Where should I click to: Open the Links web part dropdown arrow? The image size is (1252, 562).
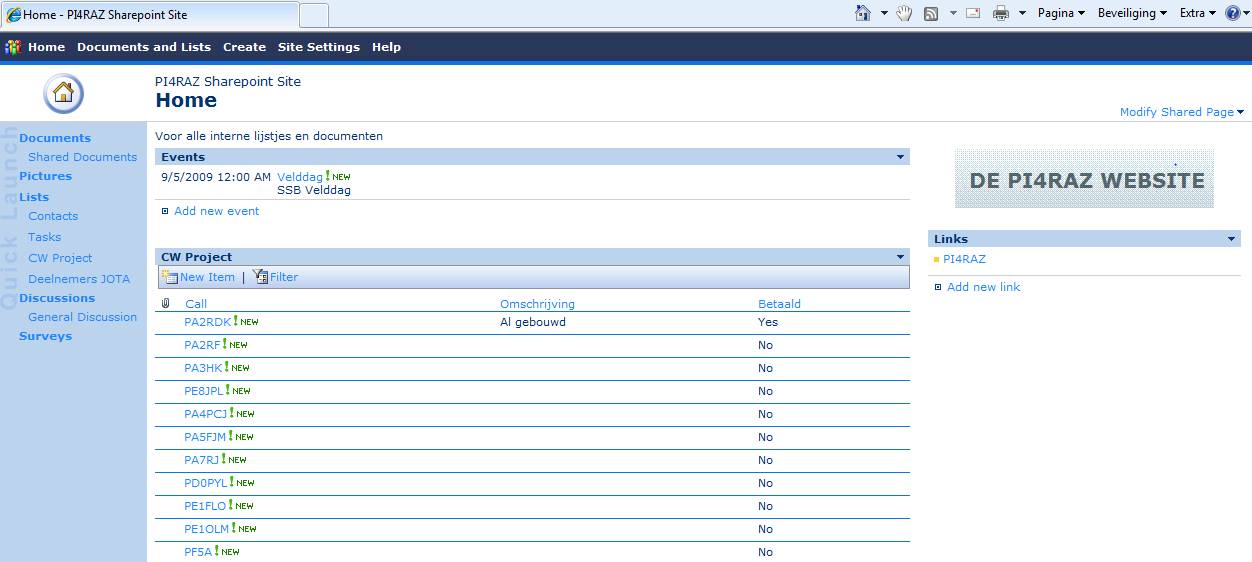click(x=1231, y=239)
